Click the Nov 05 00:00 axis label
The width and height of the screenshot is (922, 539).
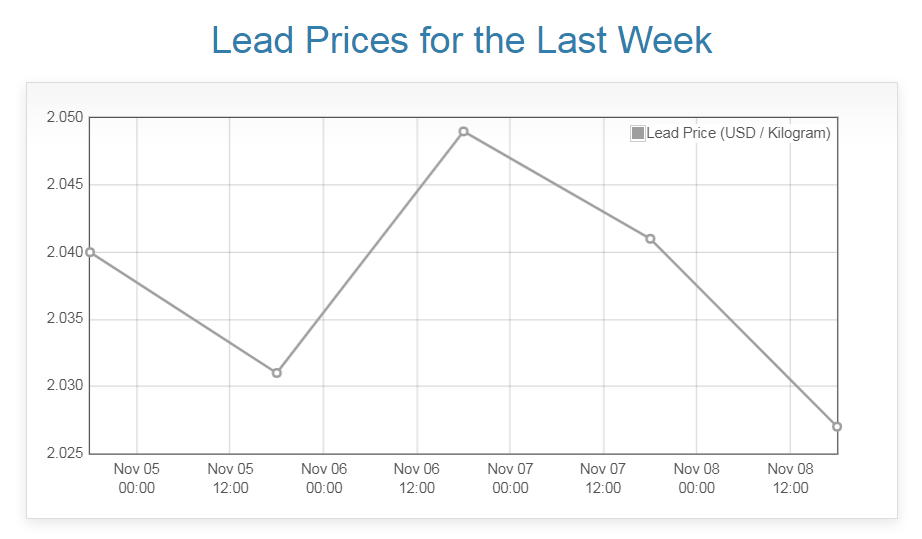point(137,478)
